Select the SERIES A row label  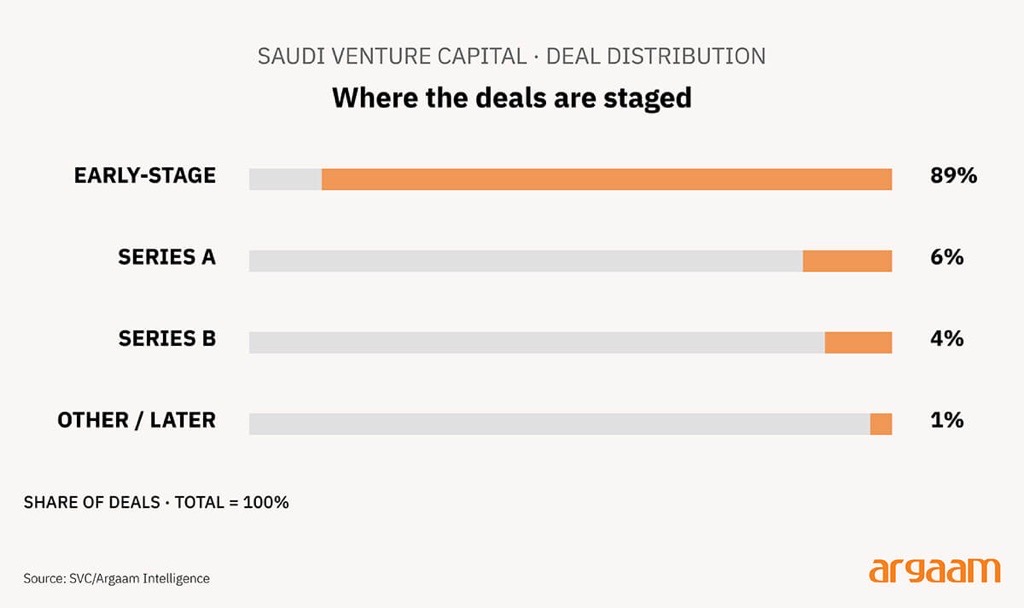[167, 257]
